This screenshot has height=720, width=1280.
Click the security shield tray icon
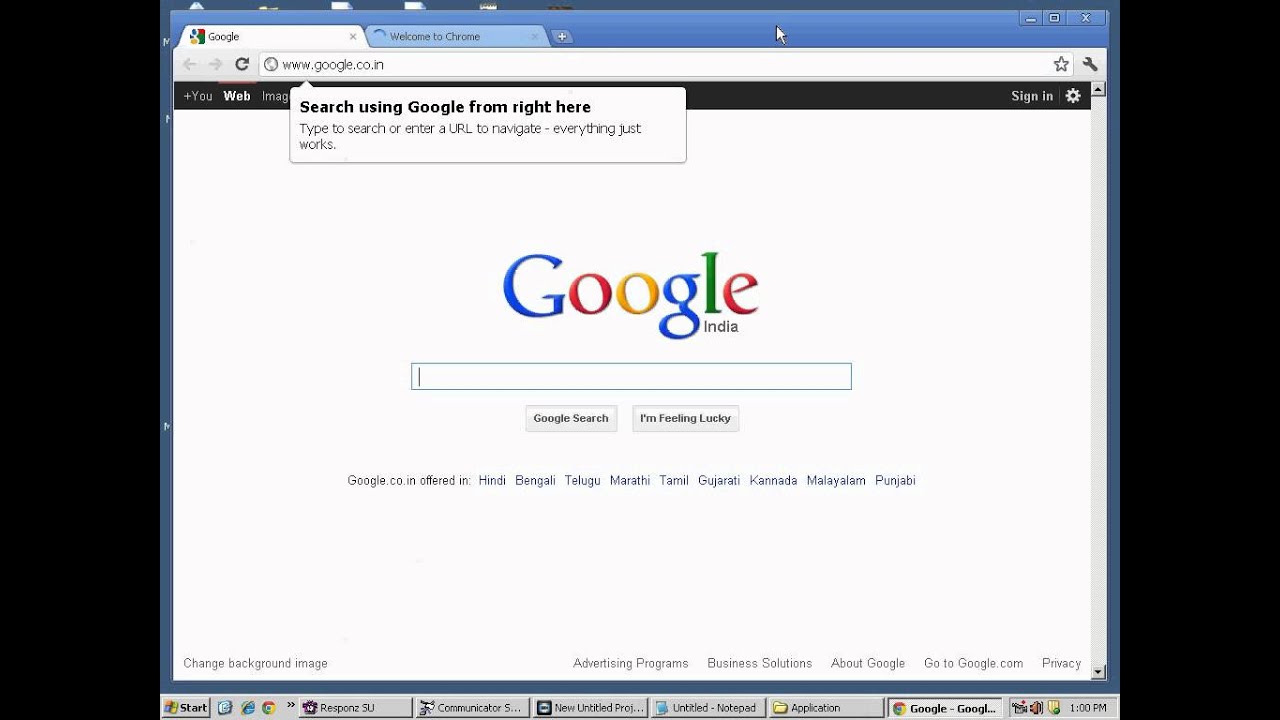(1053, 708)
